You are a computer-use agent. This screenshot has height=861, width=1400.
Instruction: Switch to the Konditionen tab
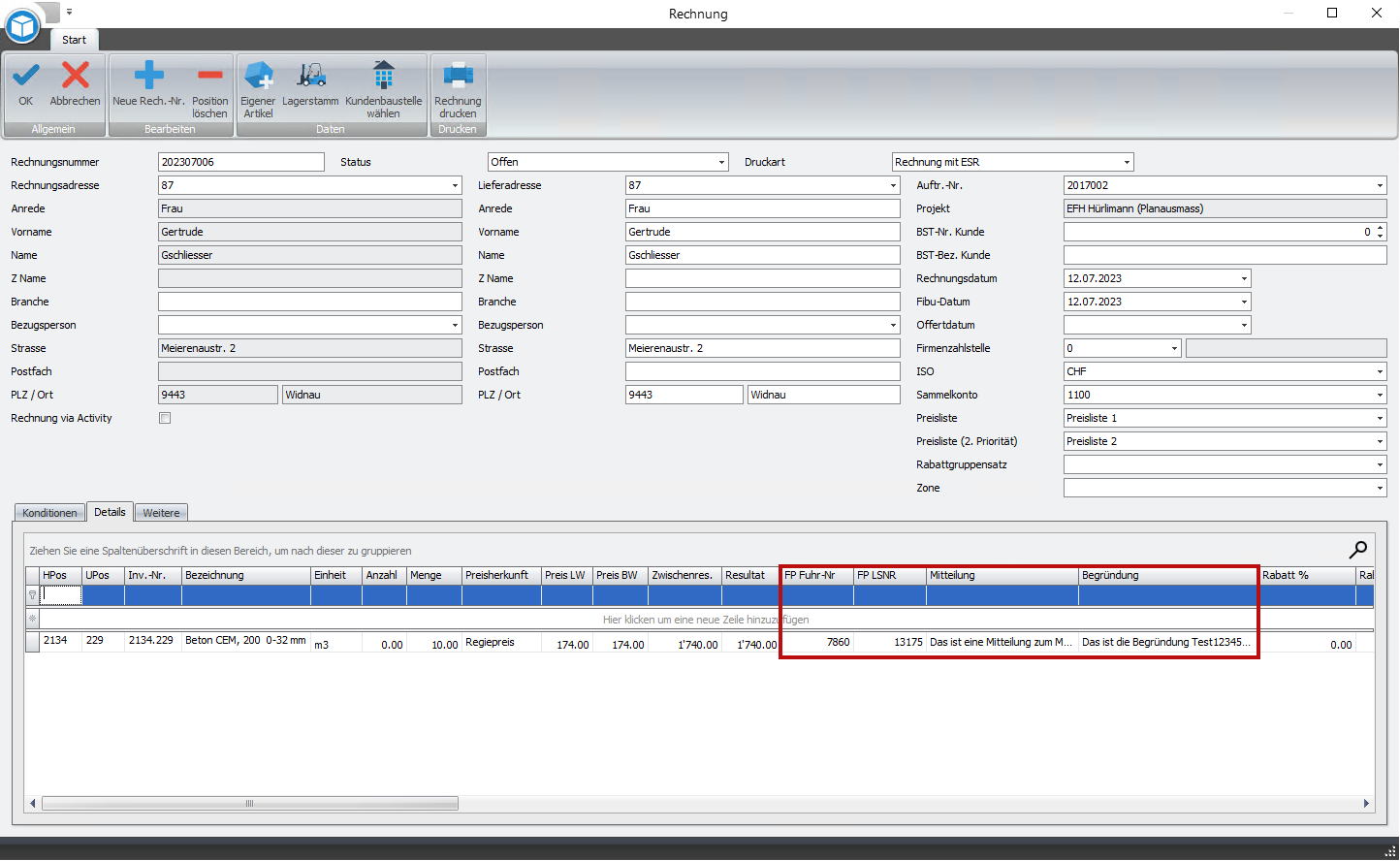click(49, 513)
